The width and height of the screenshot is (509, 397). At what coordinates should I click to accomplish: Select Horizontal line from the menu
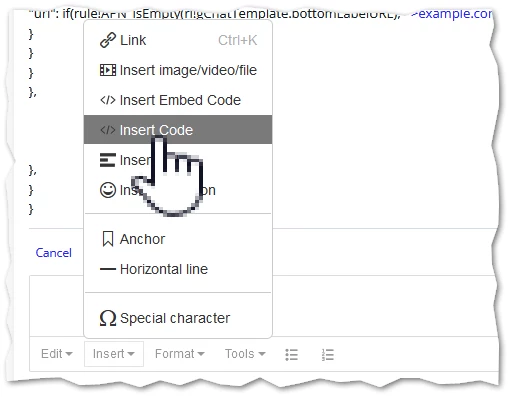tap(178, 269)
